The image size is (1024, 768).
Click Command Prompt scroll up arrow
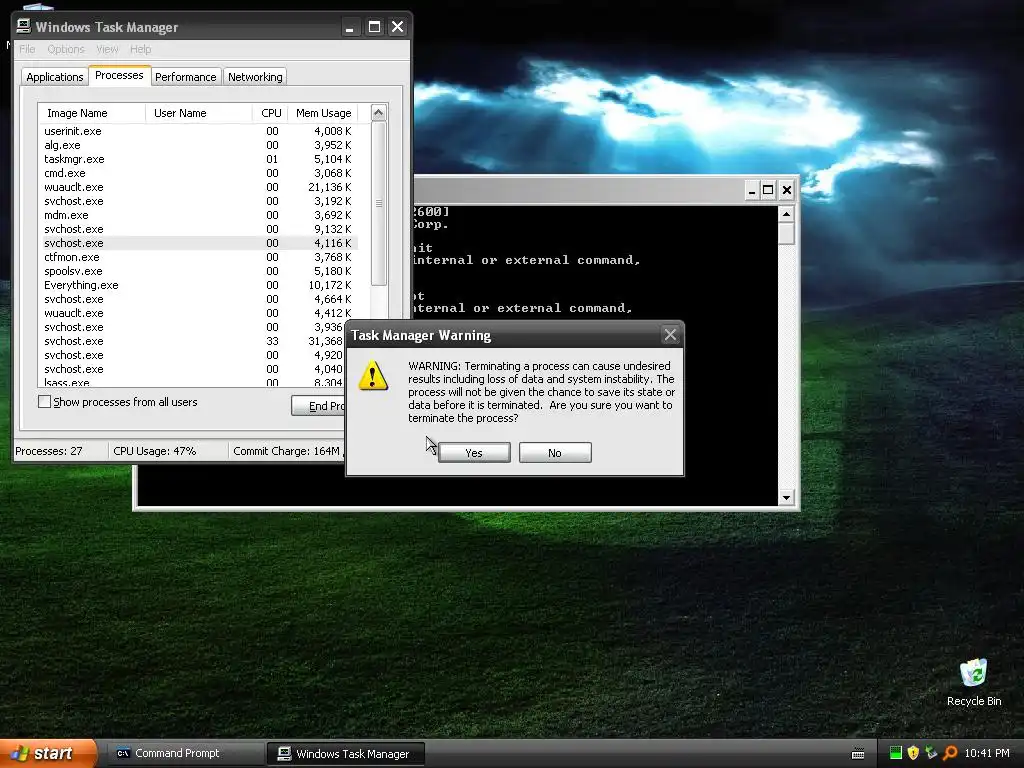[786, 214]
